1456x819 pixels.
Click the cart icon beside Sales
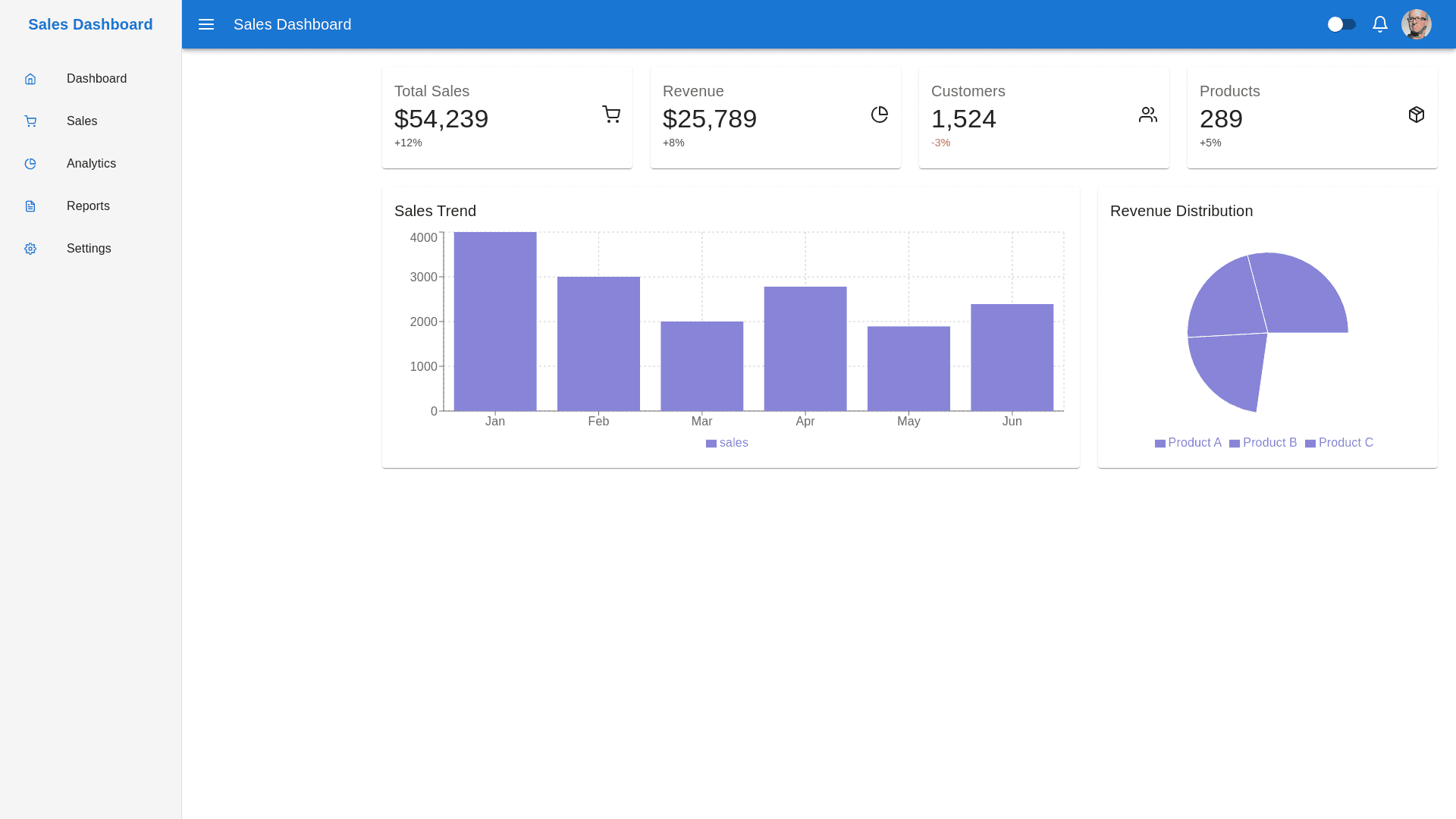click(30, 121)
